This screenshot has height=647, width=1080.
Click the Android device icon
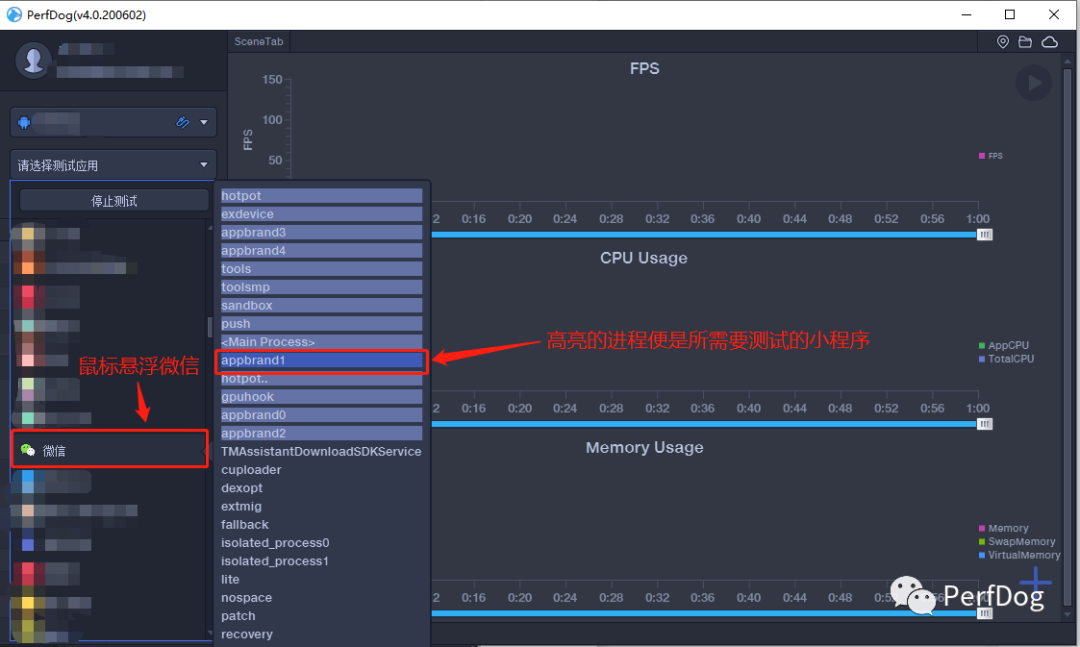coord(24,123)
